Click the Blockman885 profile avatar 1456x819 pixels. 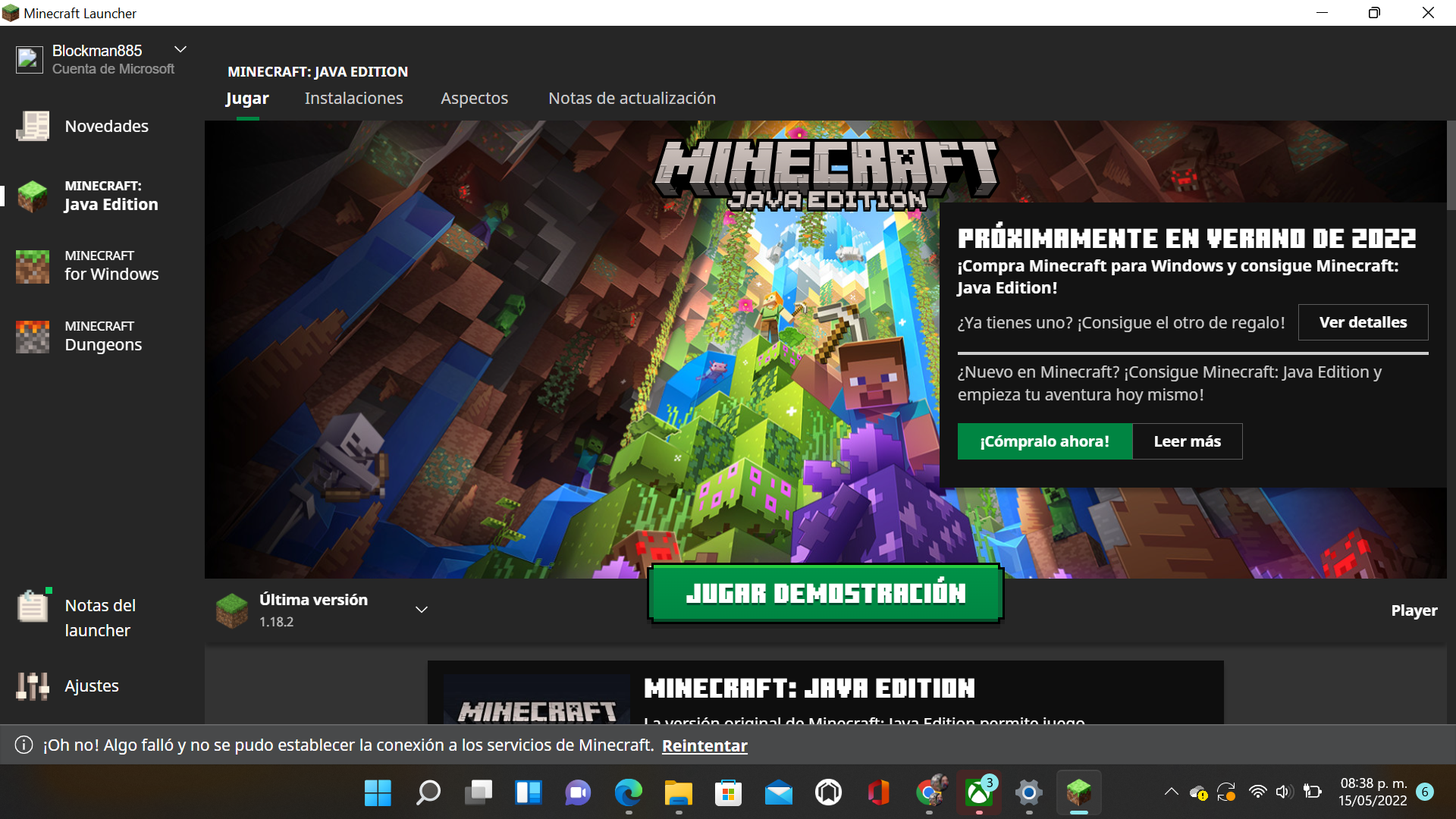pyautogui.click(x=30, y=59)
